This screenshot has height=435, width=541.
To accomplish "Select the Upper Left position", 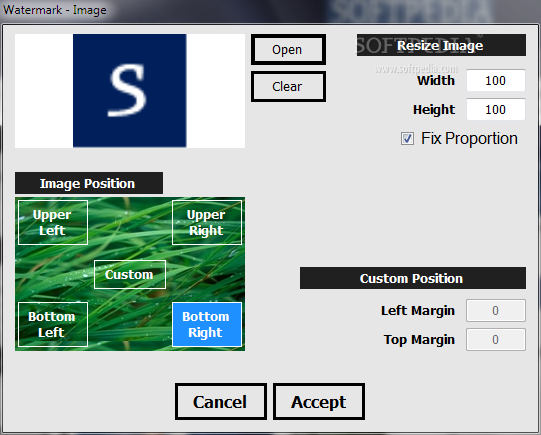I will click(53, 223).
